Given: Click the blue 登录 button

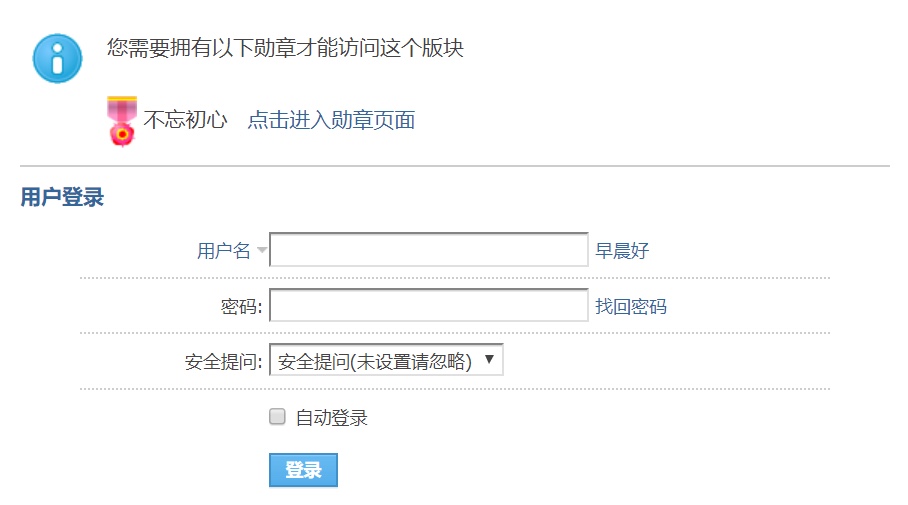Looking at the screenshot, I should coord(303,470).
